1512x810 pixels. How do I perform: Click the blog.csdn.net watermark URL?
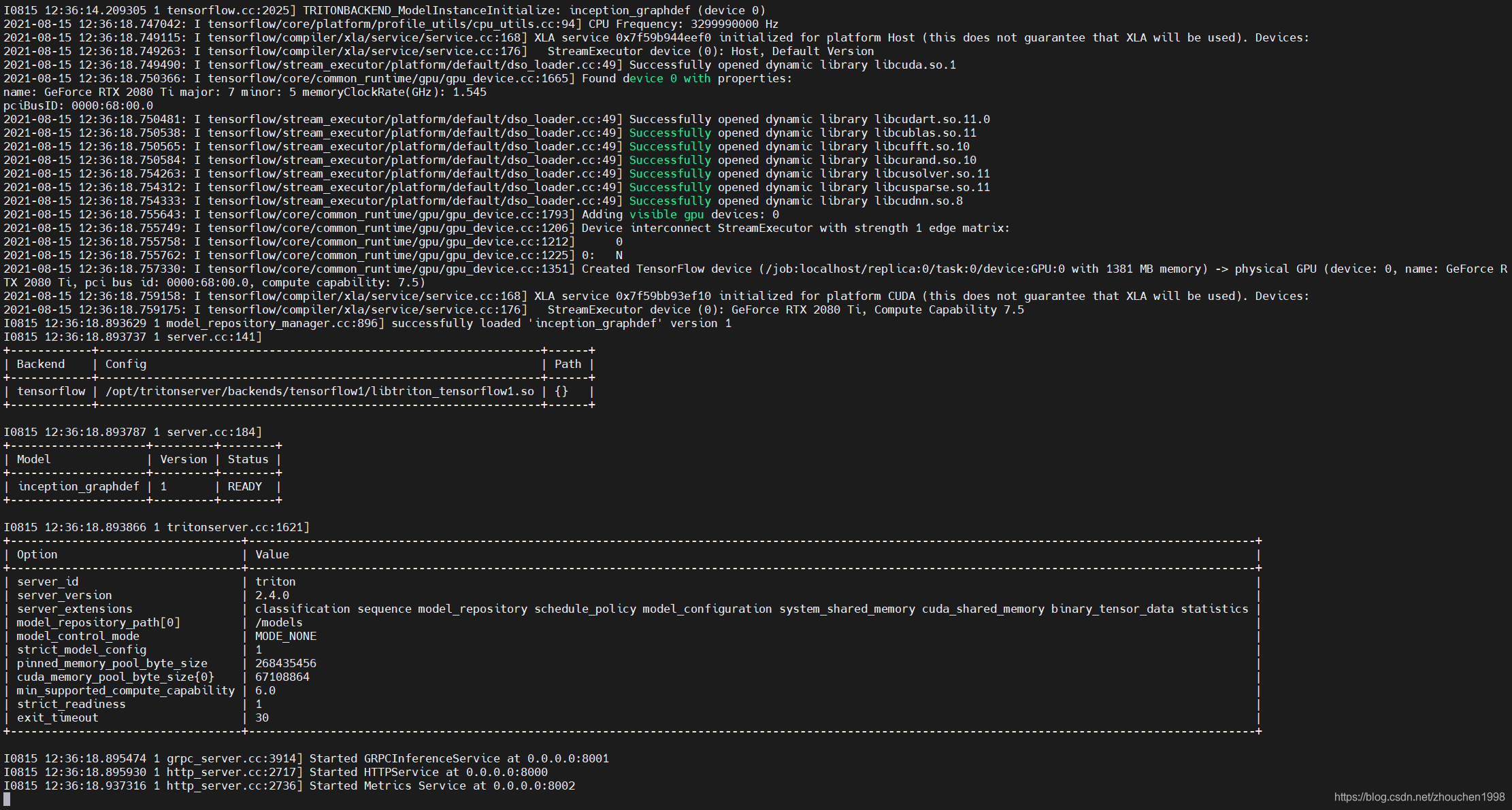point(1419,796)
